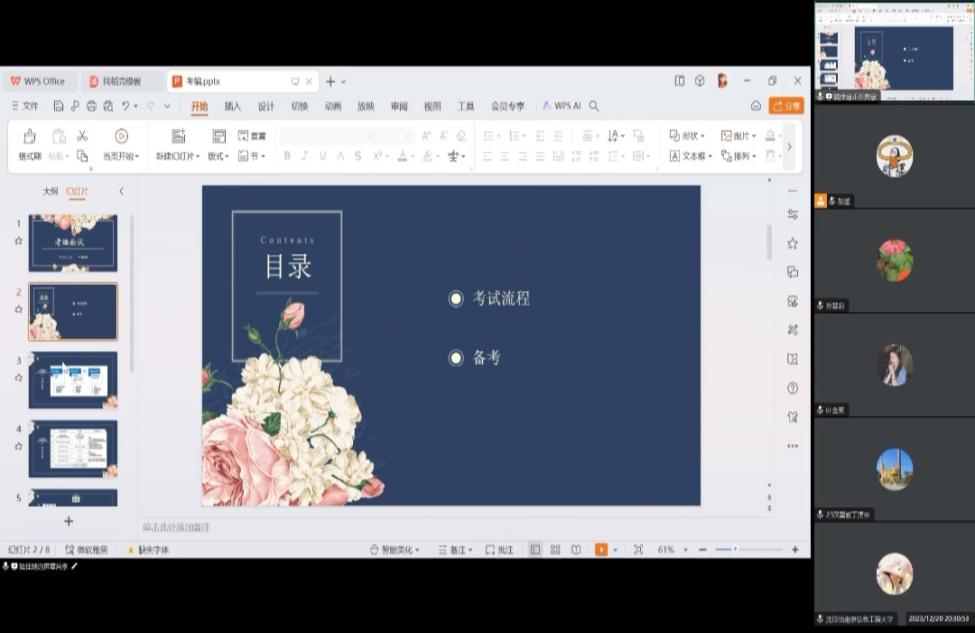The image size is (975, 633).
Task: Switch to the Outline panel tab
Action: pyautogui.click(x=50, y=191)
